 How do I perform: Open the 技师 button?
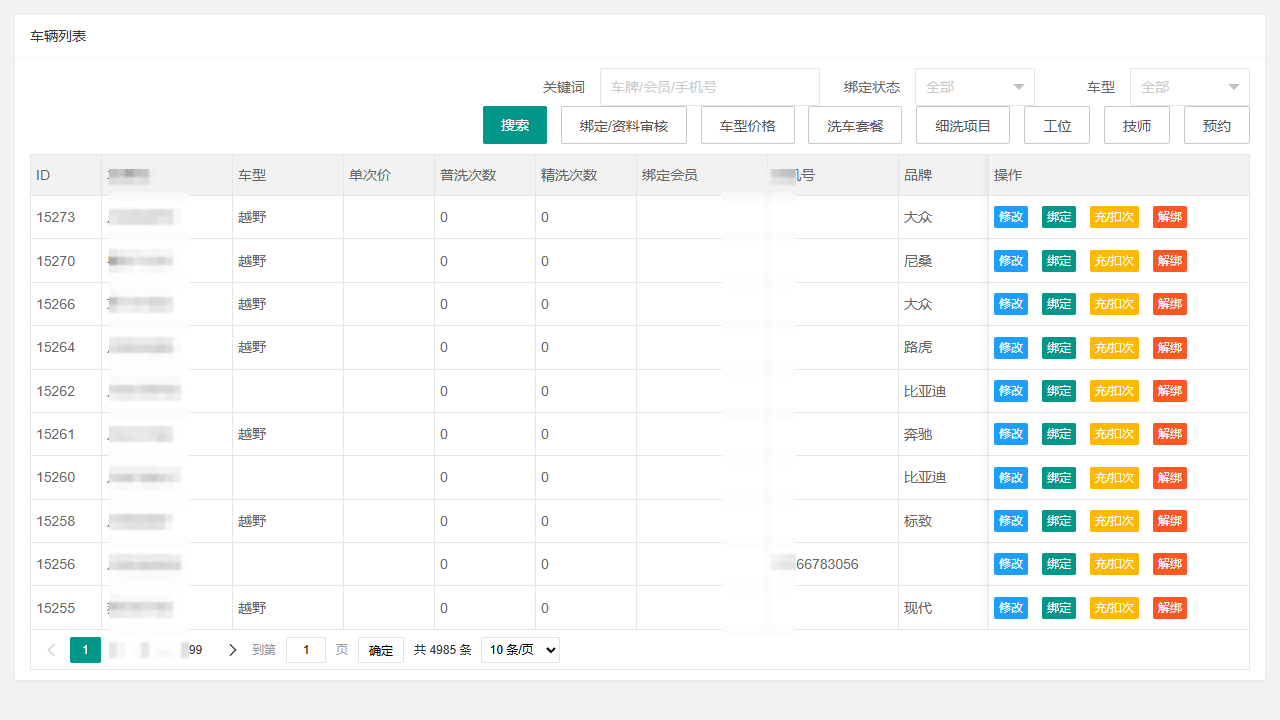(1137, 125)
